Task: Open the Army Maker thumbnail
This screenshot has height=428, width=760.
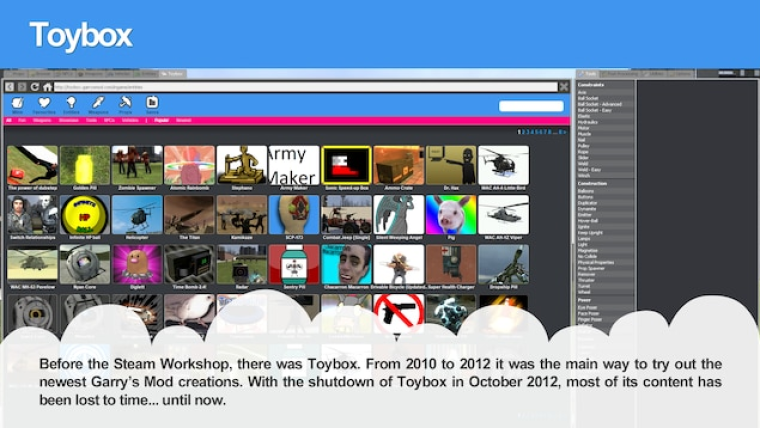Action: tap(294, 165)
